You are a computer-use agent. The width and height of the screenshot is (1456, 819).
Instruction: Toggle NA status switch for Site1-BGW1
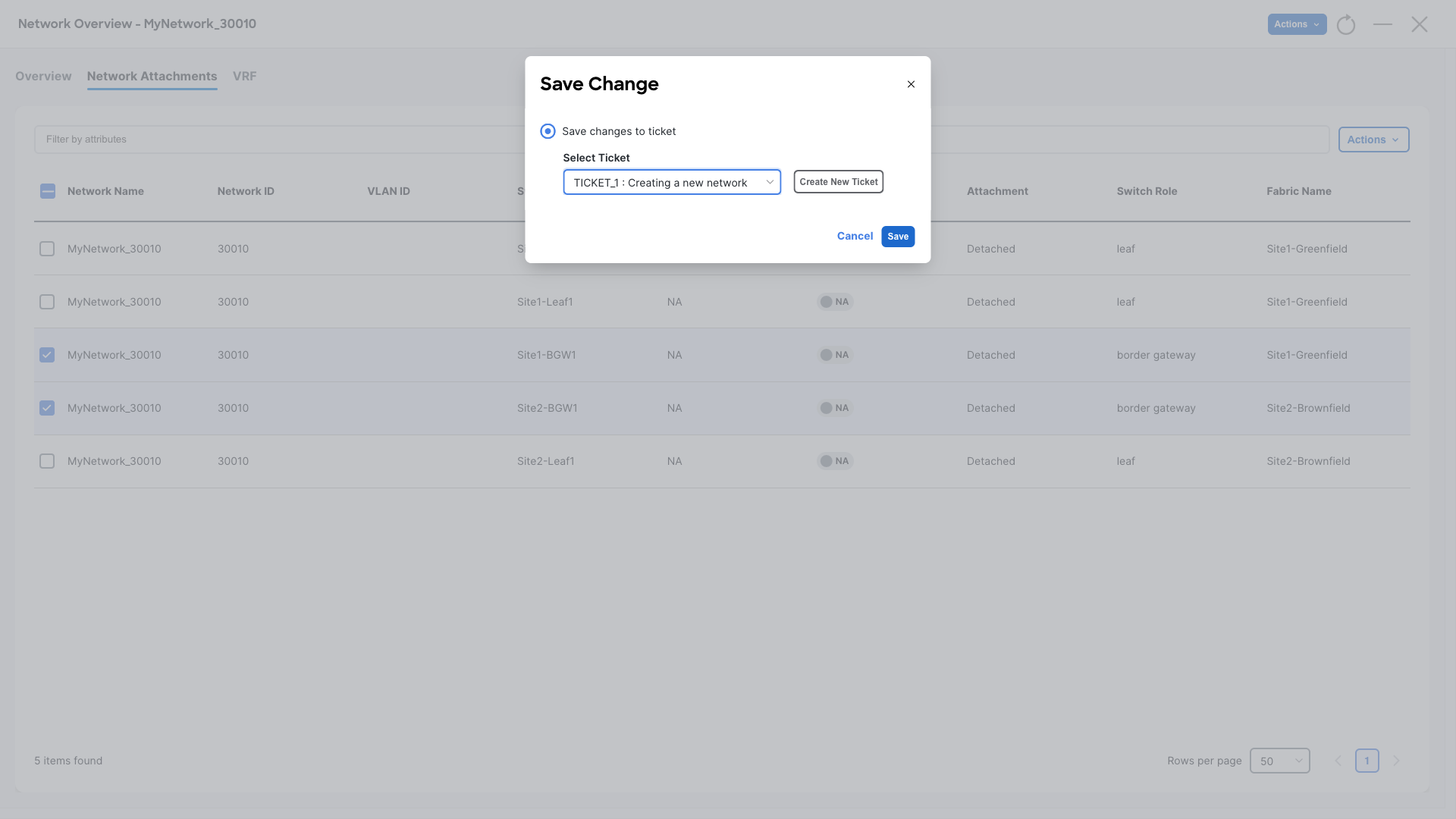click(835, 355)
